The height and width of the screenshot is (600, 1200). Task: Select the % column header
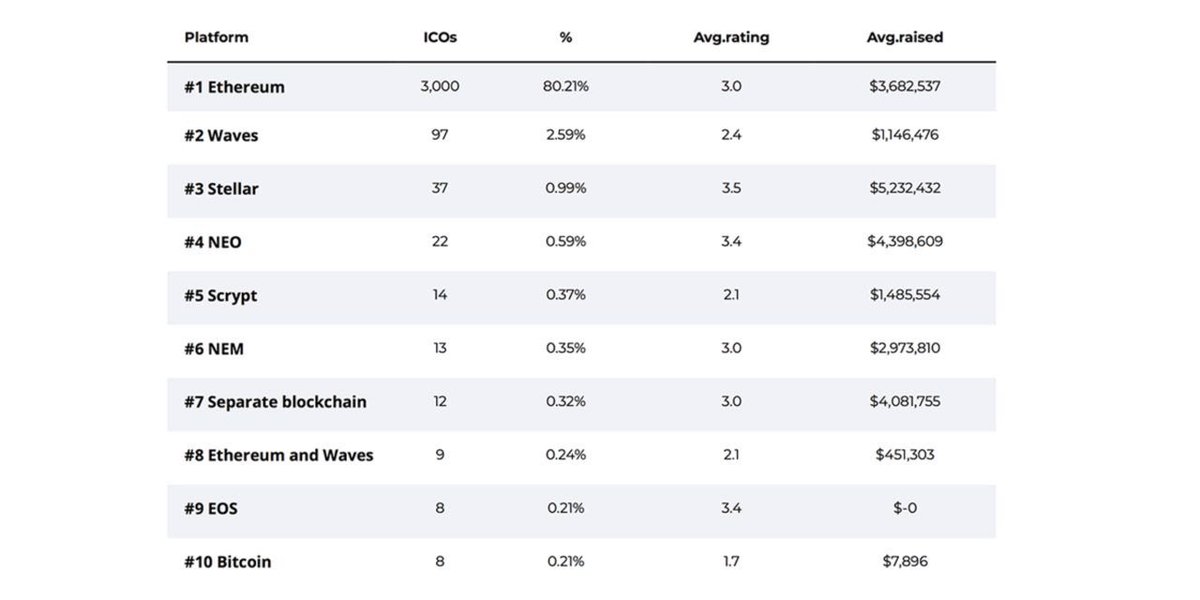[566, 37]
